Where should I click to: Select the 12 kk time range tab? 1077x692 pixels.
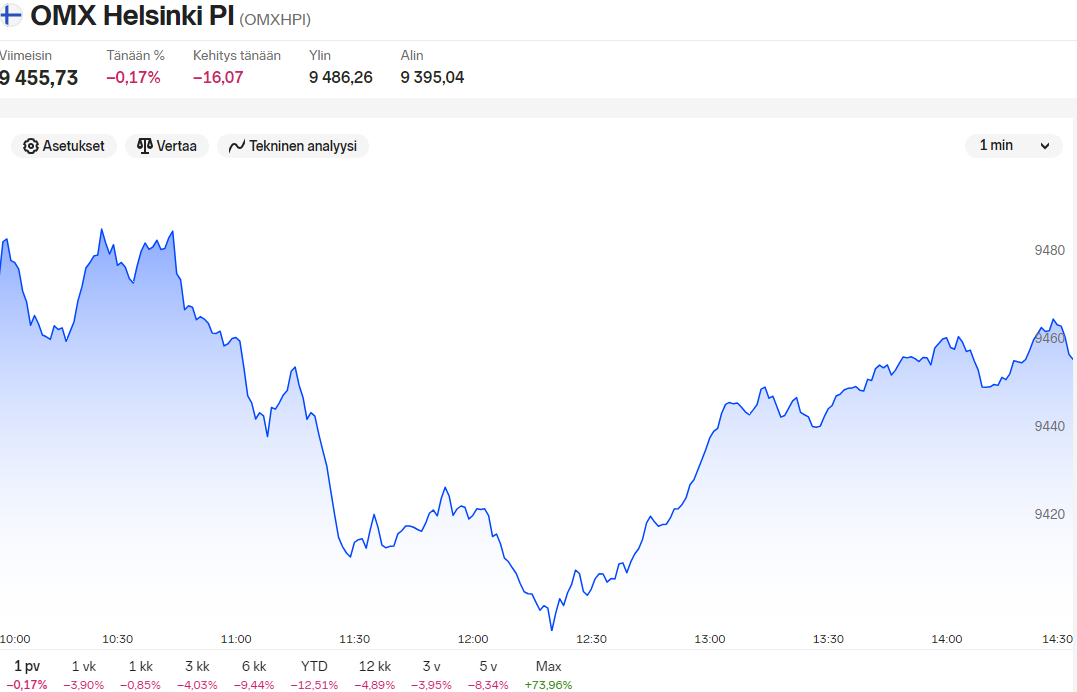pyautogui.click(x=375, y=674)
